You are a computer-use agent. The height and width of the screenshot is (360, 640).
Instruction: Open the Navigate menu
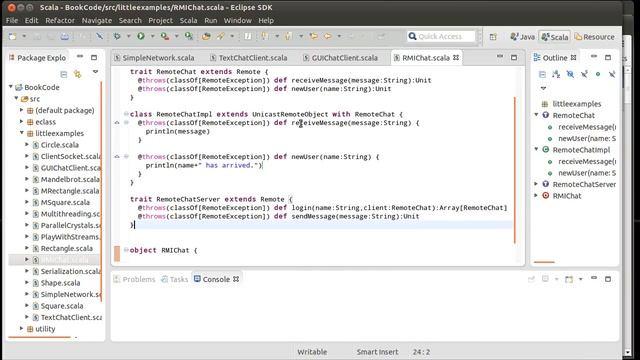(97, 20)
